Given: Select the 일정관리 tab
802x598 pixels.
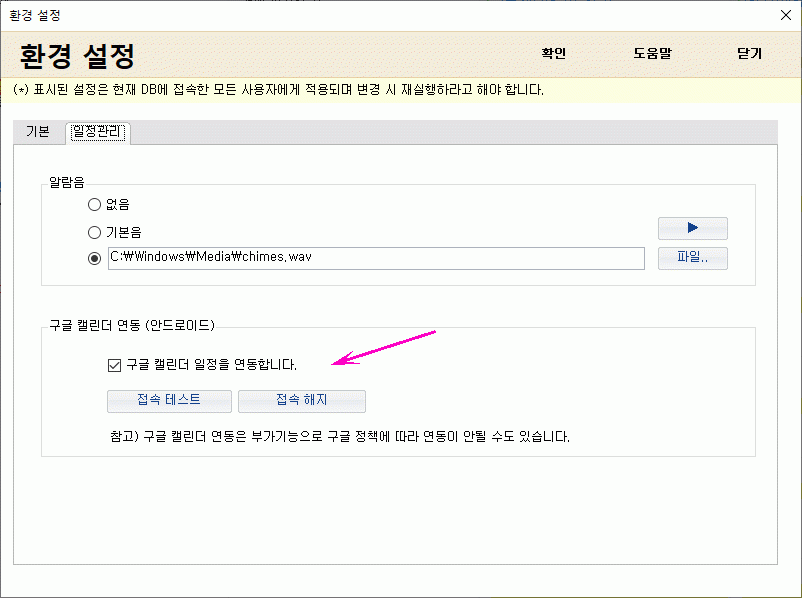Looking at the screenshot, I should [x=98, y=132].
